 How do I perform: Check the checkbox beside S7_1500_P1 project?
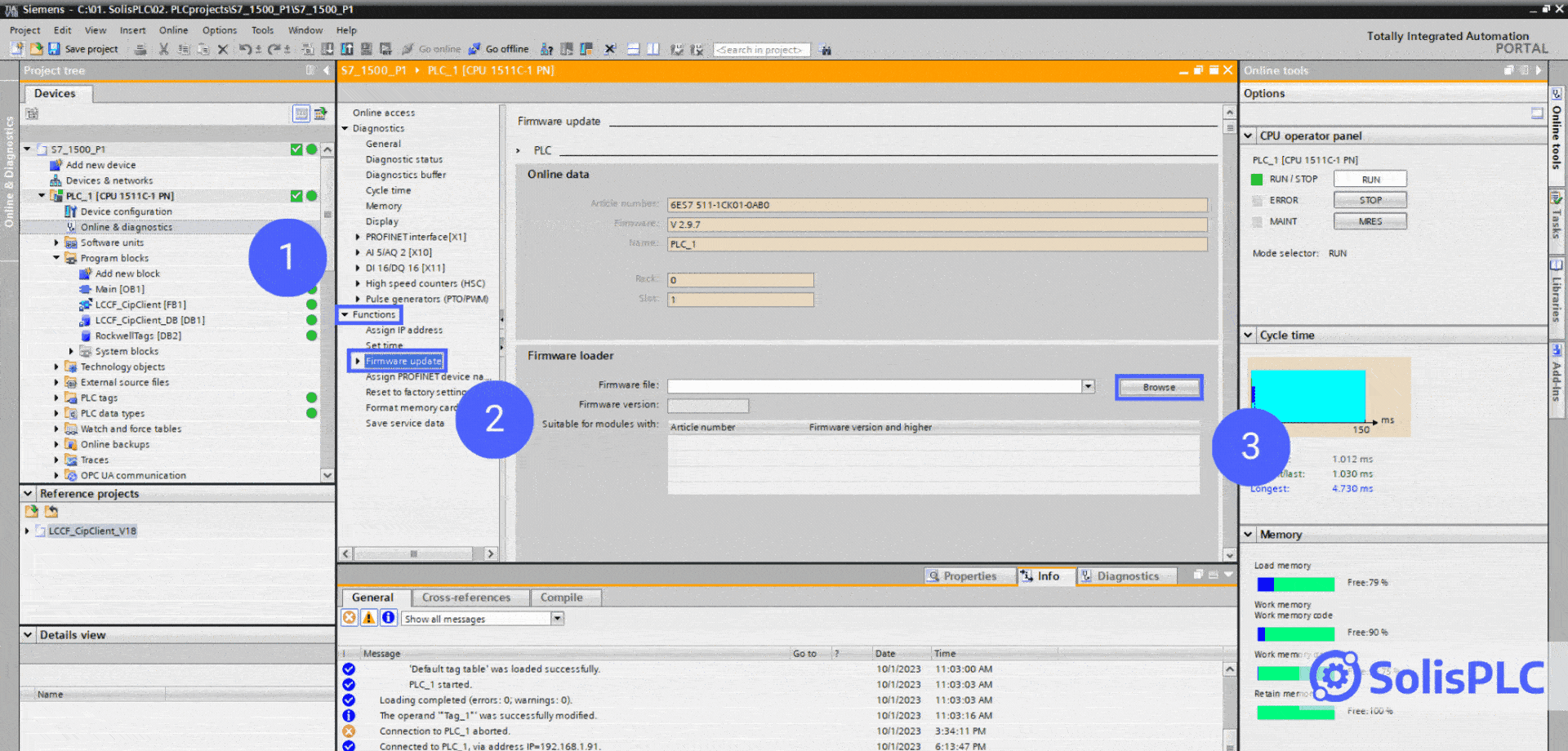[296, 149]
